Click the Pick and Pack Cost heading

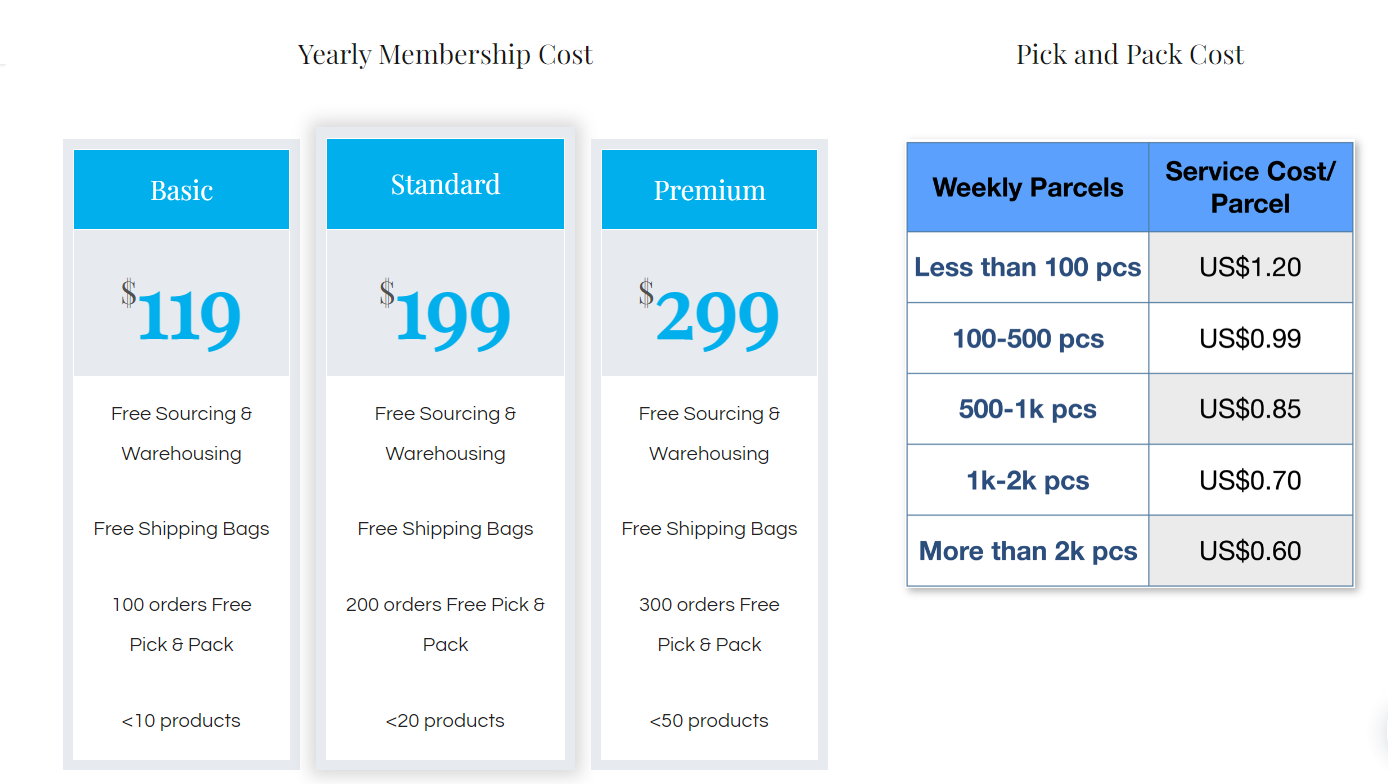click(x=1130, y=54)
